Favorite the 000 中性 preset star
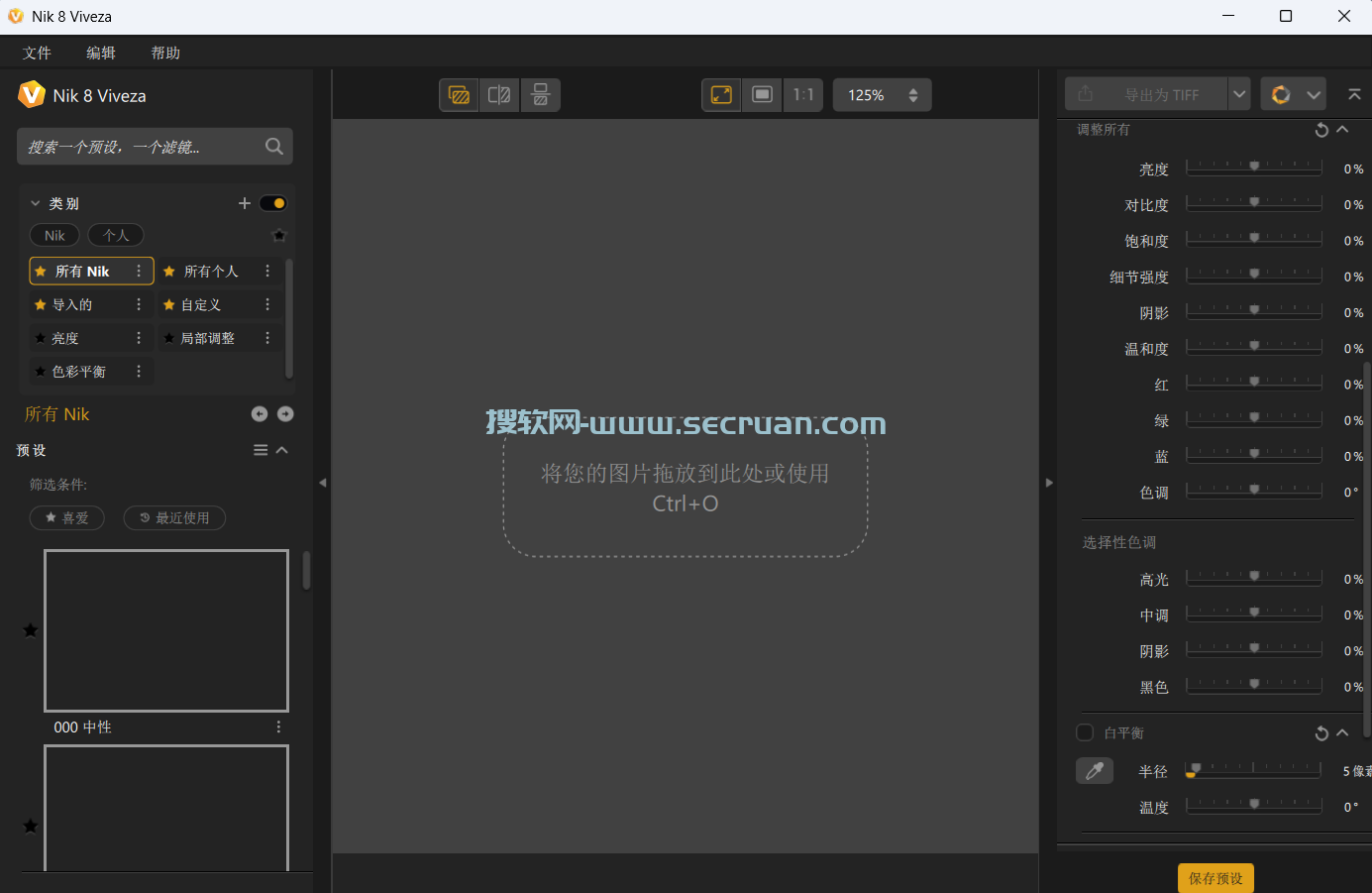 coord(31,630)
